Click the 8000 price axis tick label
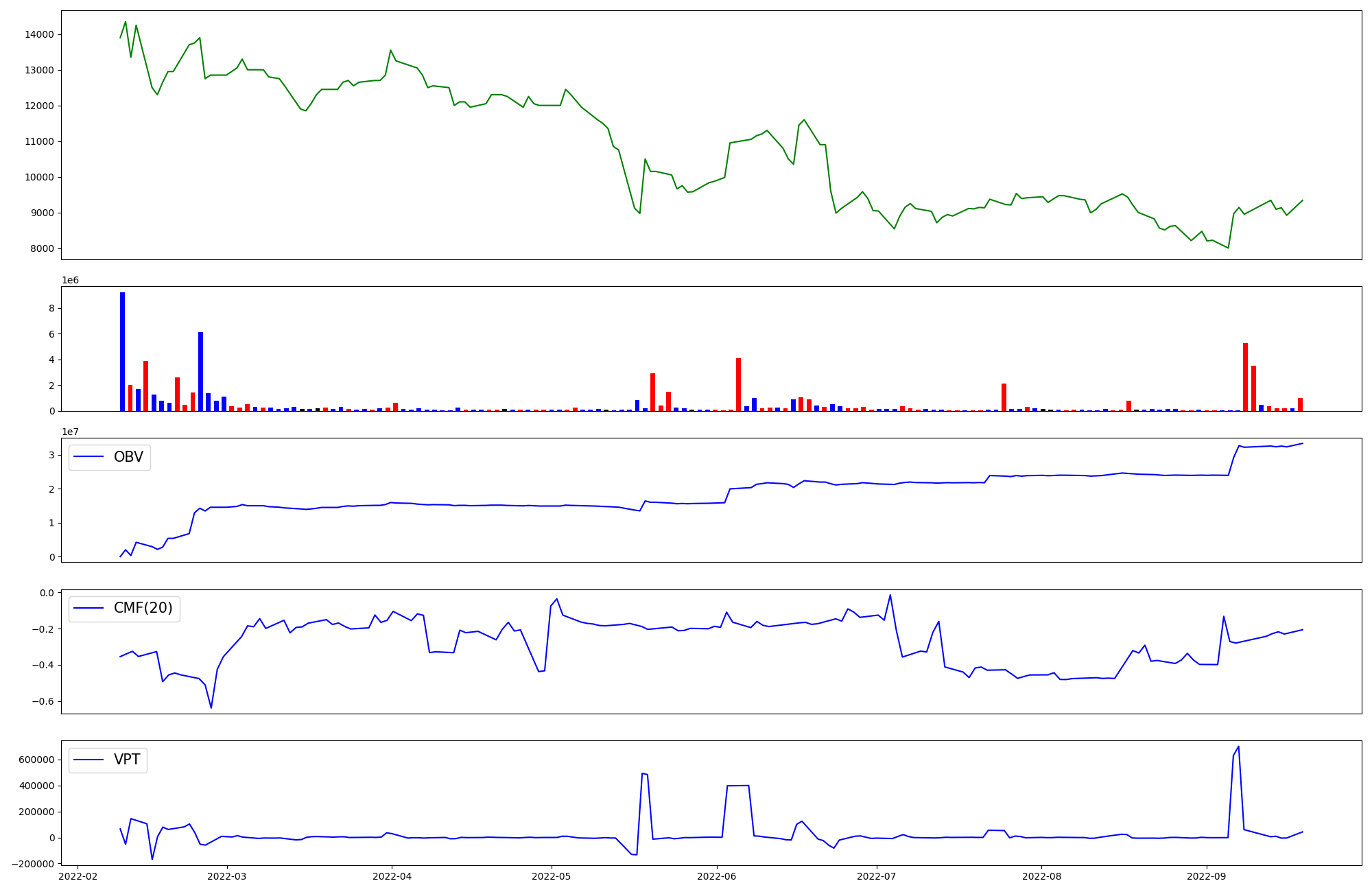 (x=43, y=248)
